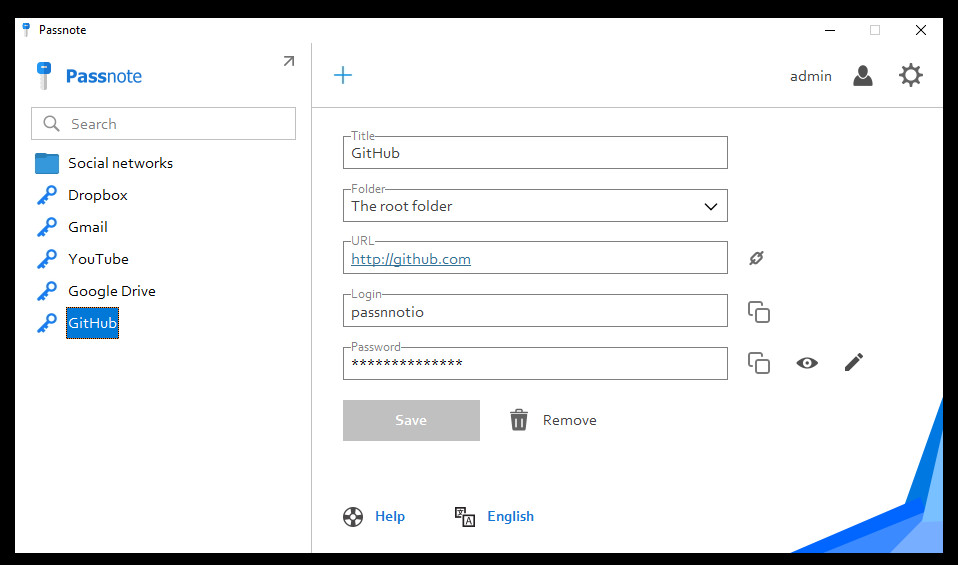Image resolution: width=958 pixels, height=565 pixels.
Task: Change language via the English link
Action: [510, 517]
